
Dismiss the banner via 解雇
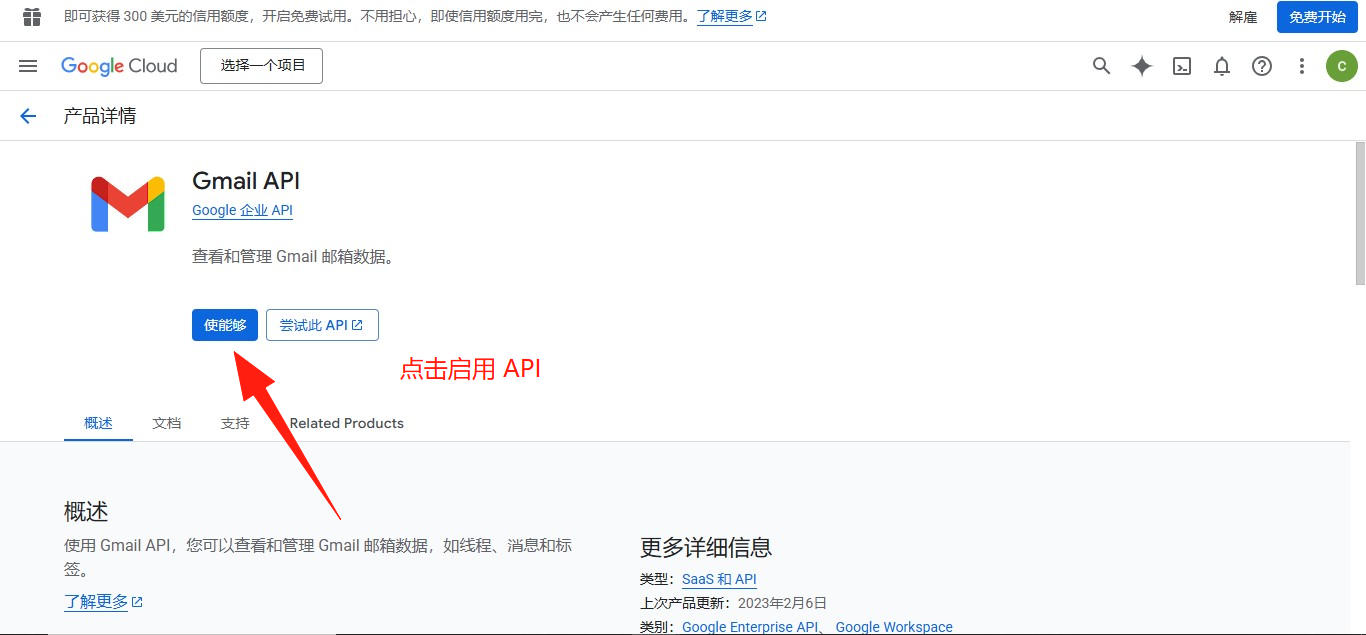pos(1242,17)
